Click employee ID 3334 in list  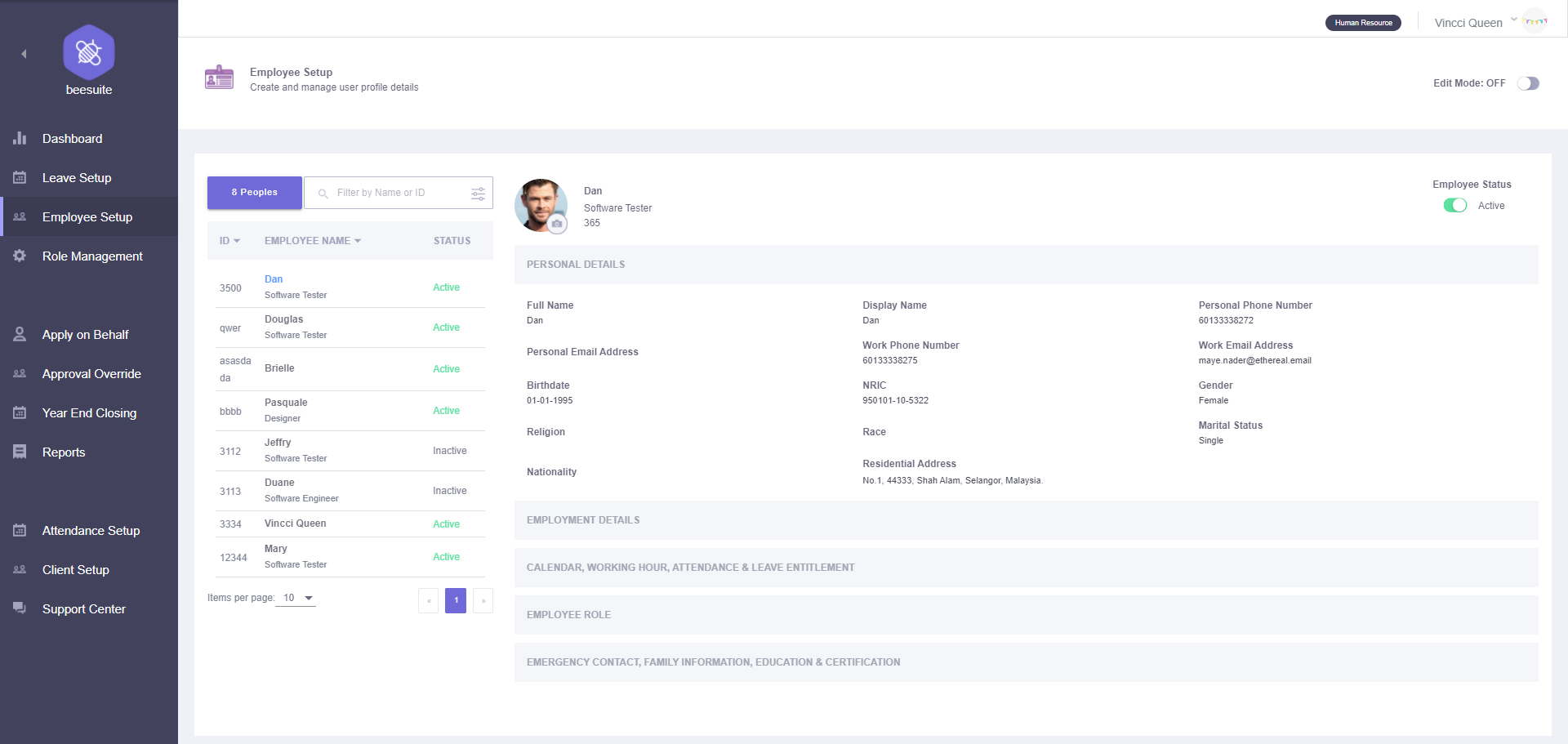coord(230,524)
